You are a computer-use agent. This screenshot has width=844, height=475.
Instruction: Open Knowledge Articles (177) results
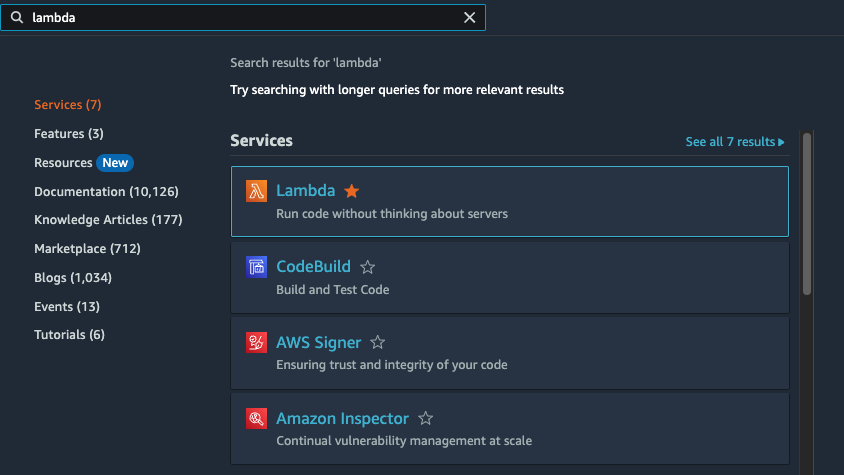pos(108,220)
